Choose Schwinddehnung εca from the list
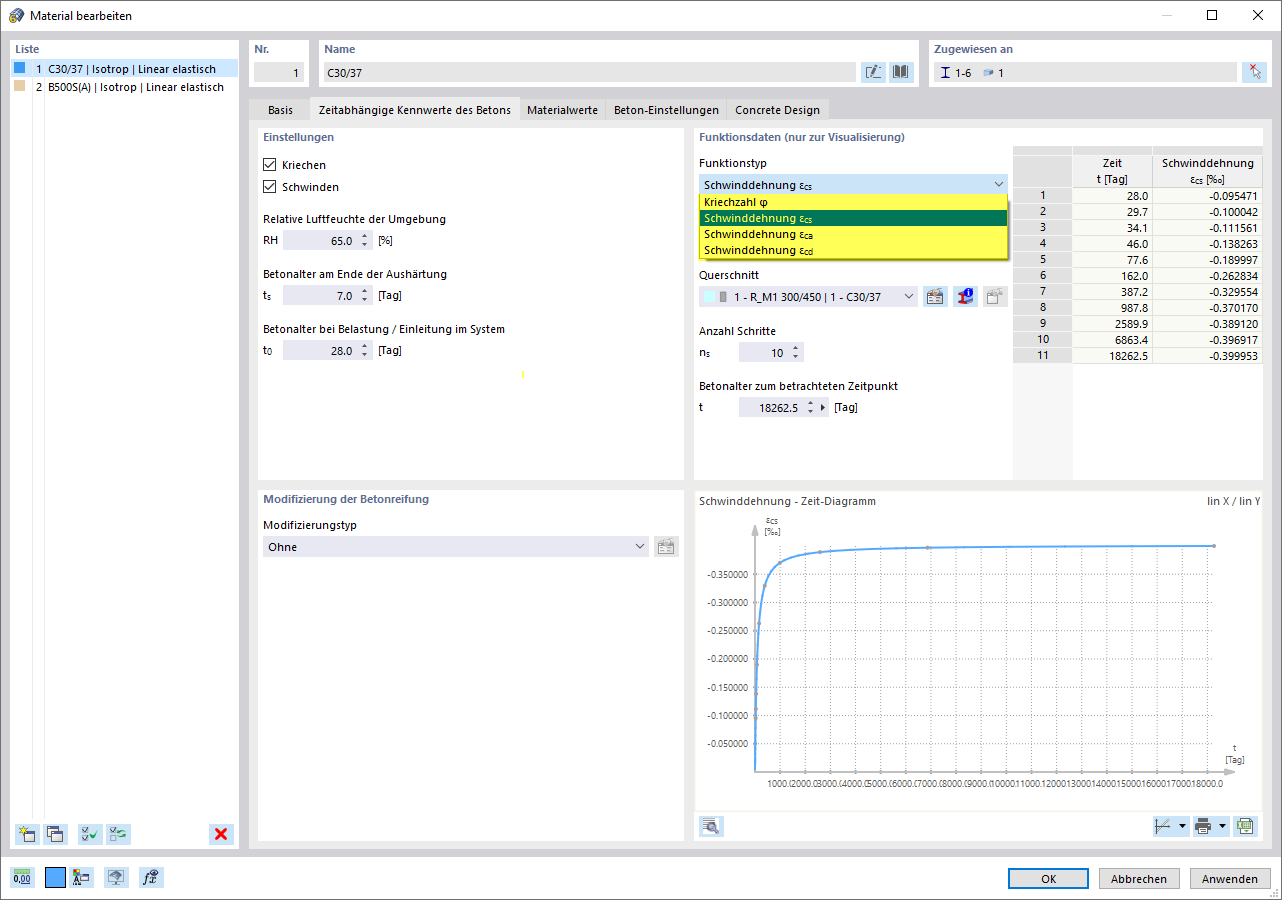This screenshot has width=1282, height=900. [853, 234]
